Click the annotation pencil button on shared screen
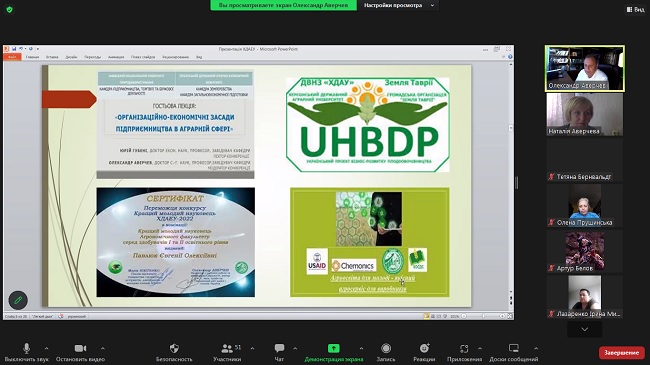 [18, 300]
